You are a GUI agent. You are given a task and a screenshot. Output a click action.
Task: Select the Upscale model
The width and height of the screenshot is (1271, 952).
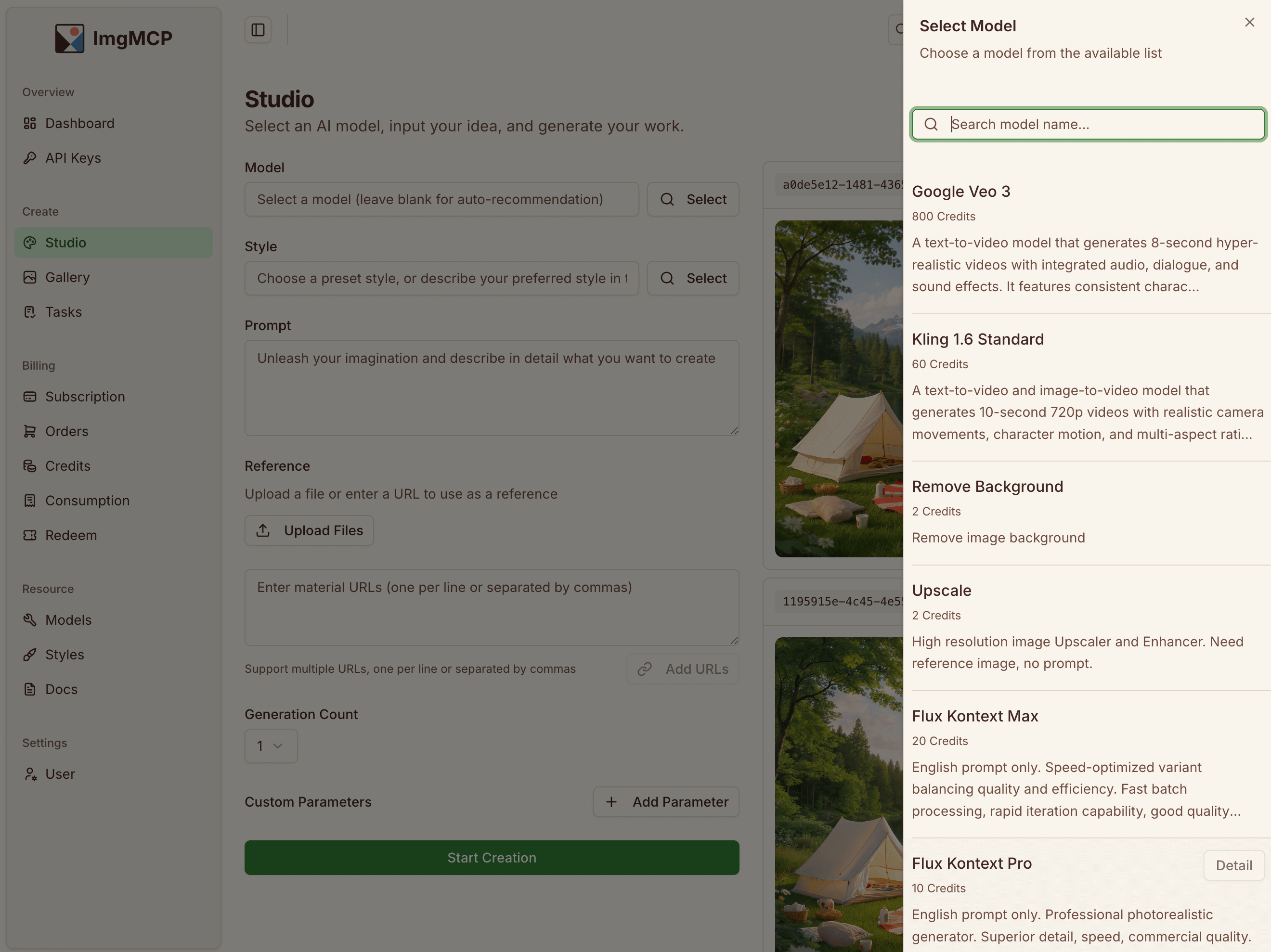pos(1088,628)
